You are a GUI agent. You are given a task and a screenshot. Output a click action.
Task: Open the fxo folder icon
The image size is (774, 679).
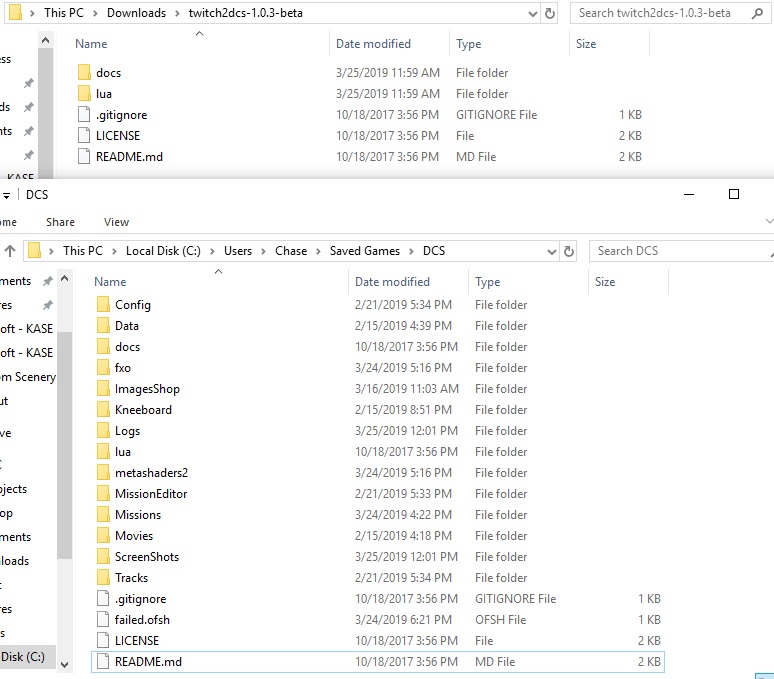point(103,368)
